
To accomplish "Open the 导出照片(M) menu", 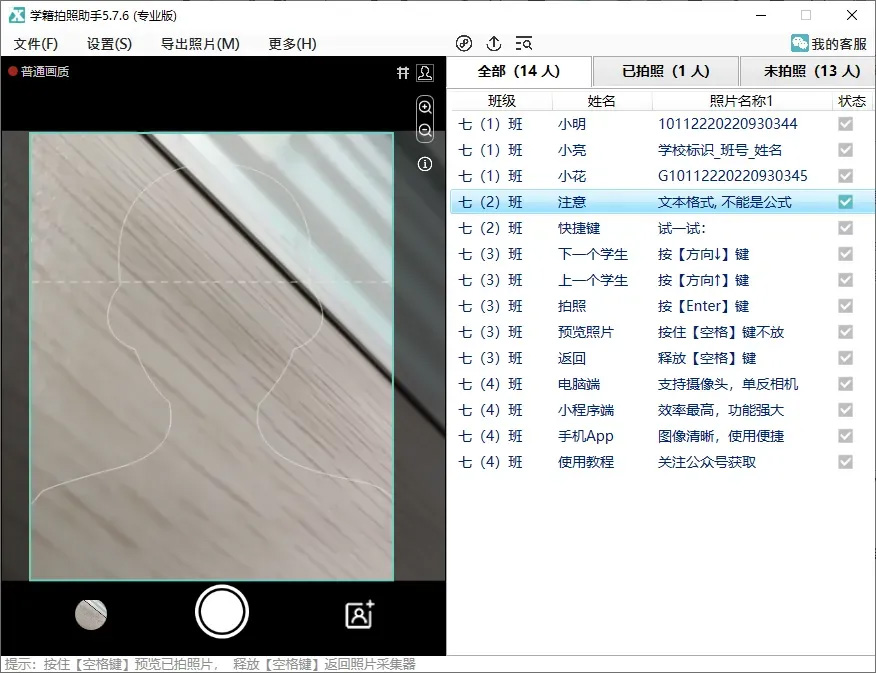I will 200,44.
